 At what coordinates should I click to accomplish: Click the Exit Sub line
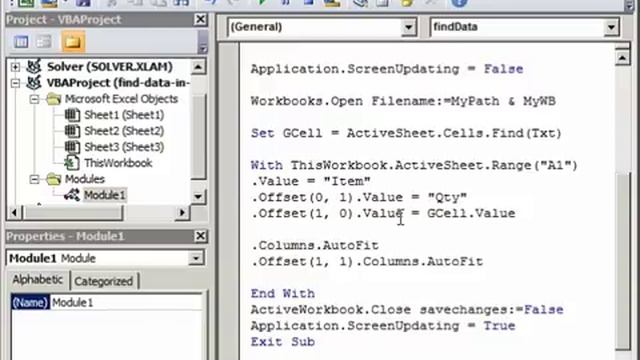tap(283, 342)
